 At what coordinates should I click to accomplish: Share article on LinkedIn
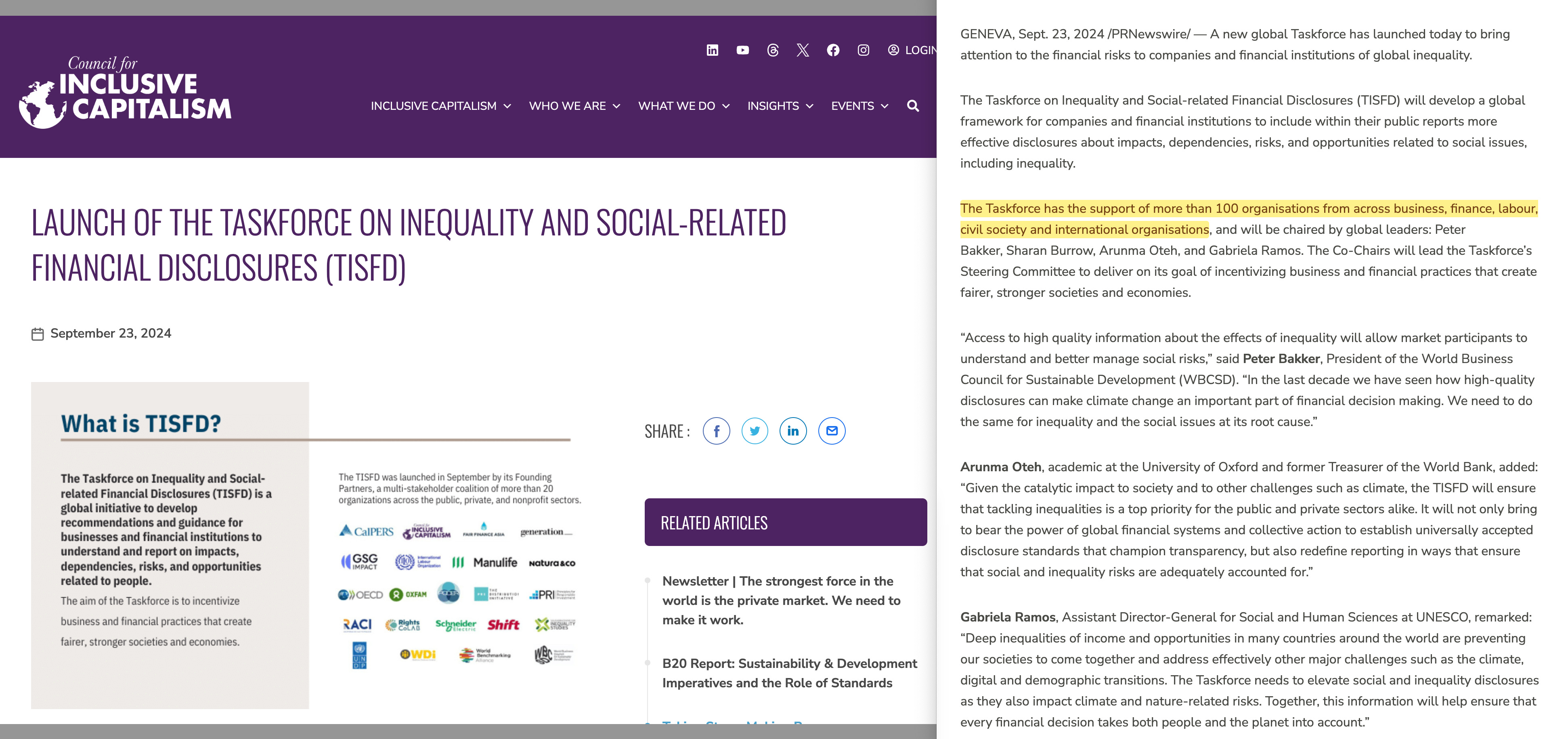pos(793,431)
